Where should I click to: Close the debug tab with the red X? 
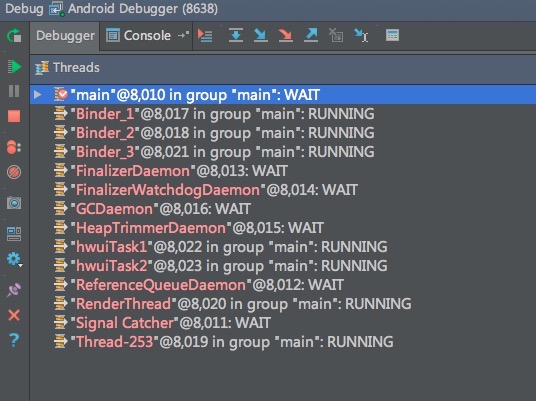14,315
